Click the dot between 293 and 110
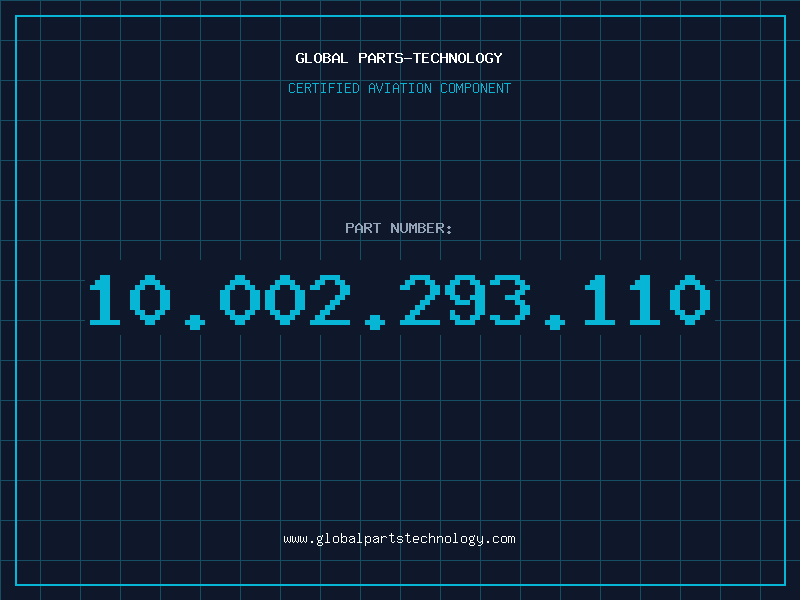The image size is (800, 600). point(555,322)
